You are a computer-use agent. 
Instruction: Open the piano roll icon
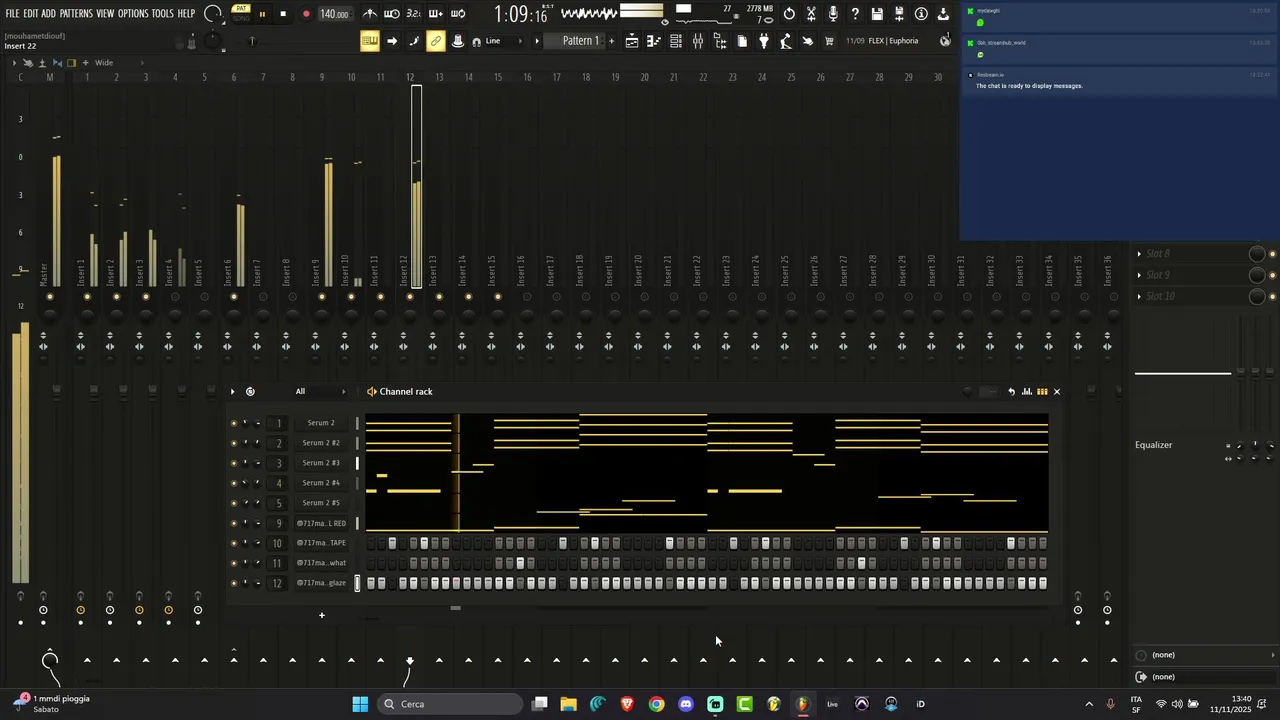point(654,41)
